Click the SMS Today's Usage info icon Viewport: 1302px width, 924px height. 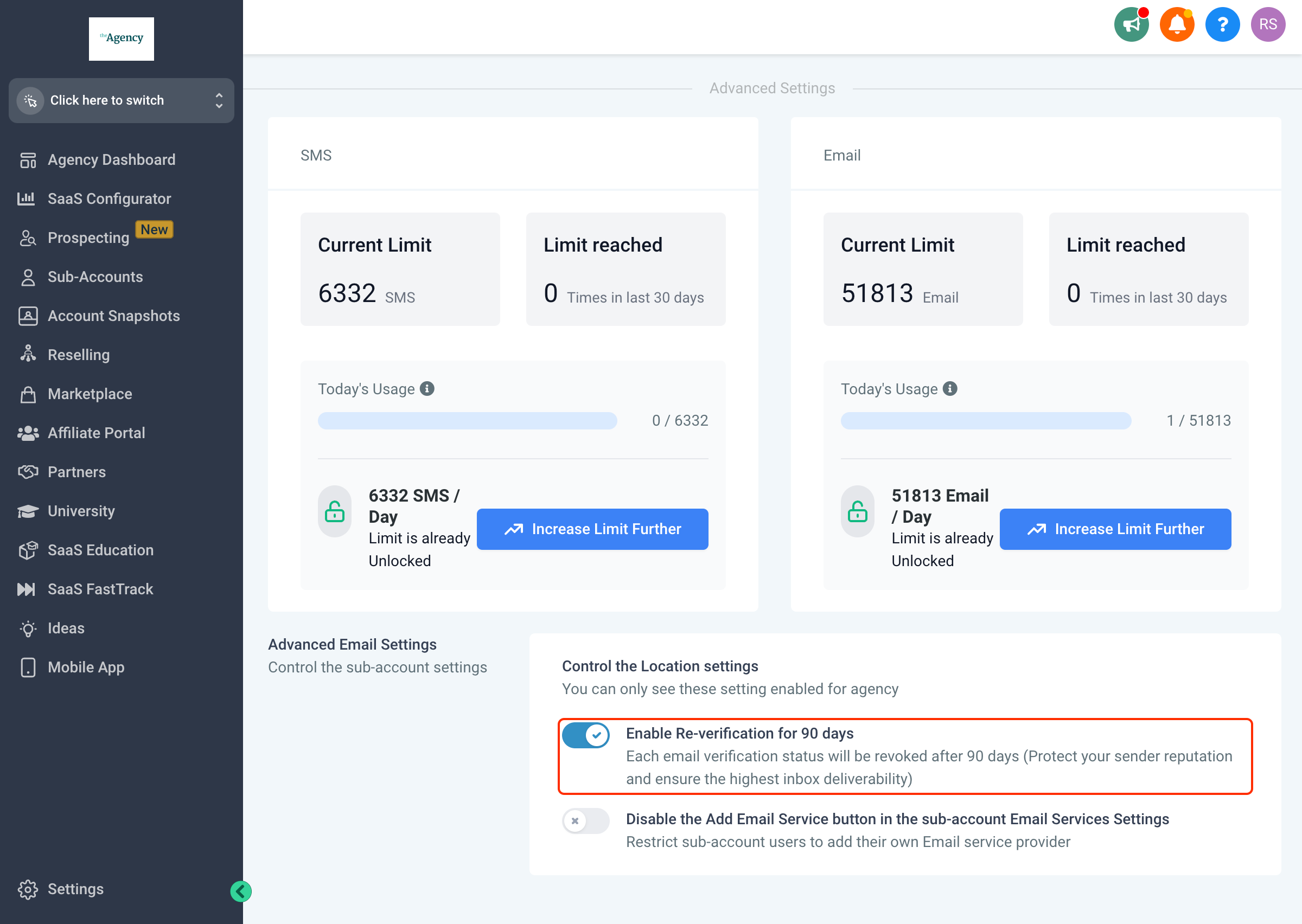[427, 389]
